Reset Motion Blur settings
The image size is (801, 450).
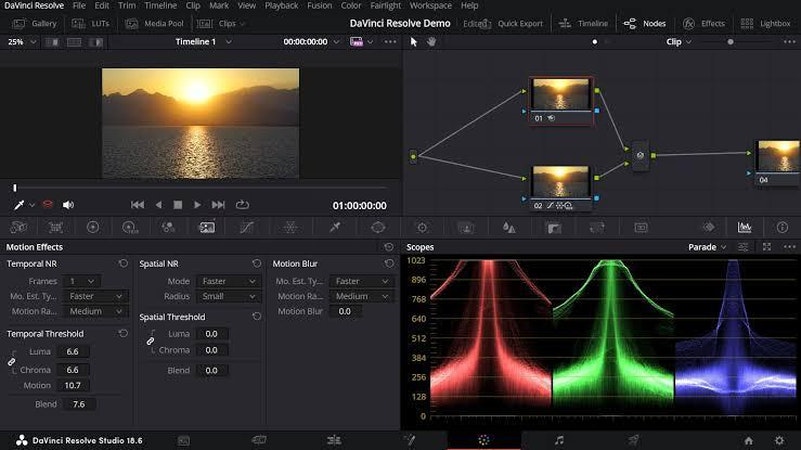pos(389,264)
